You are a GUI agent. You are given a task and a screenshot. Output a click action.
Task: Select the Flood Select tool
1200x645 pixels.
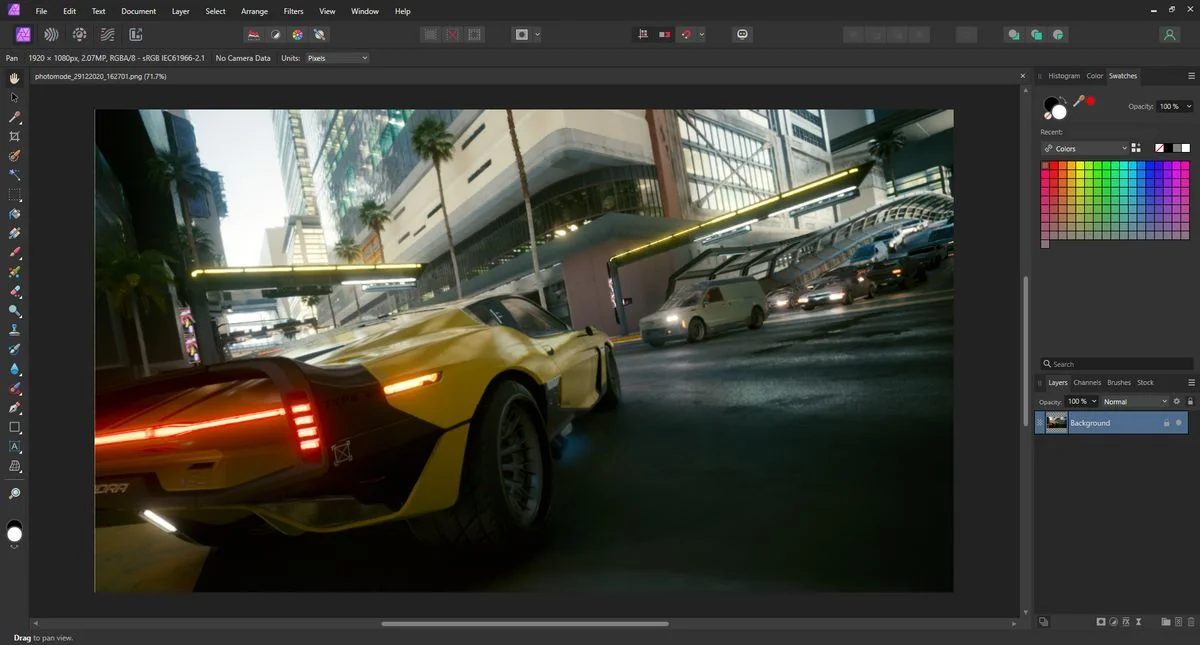14,175
